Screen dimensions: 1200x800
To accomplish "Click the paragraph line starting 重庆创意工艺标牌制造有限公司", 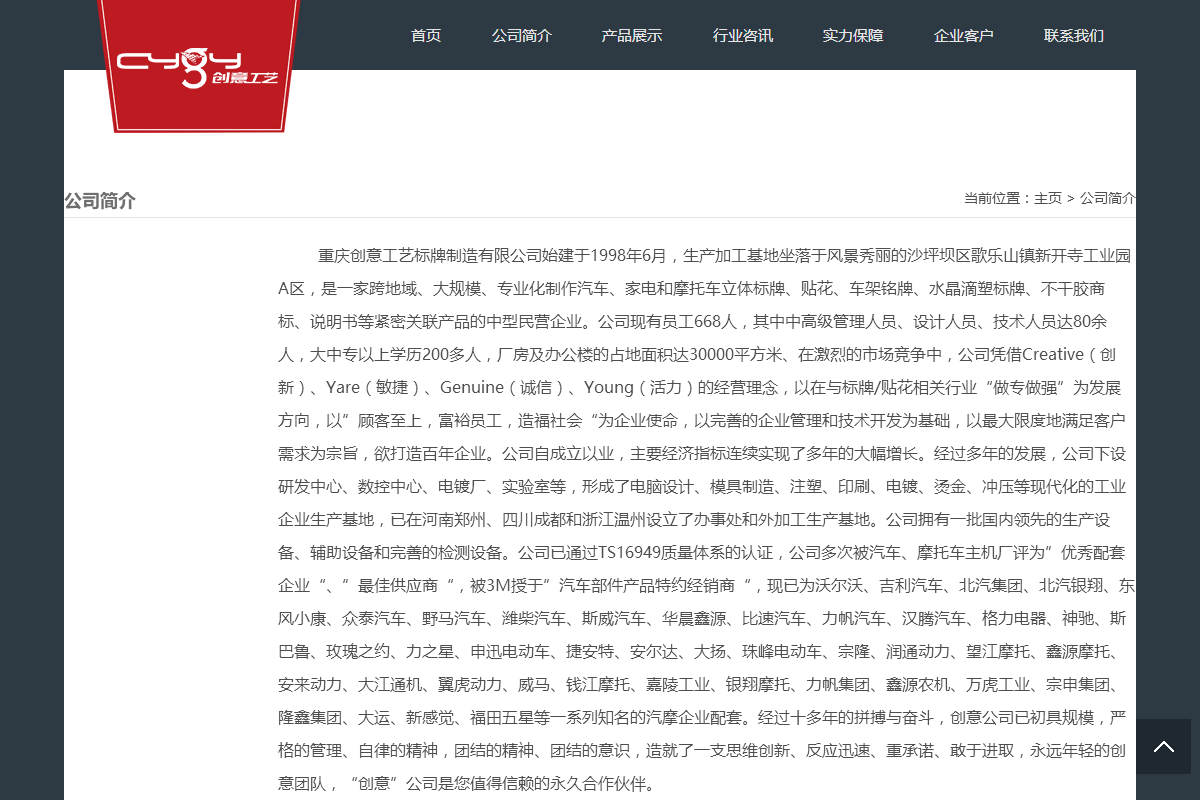I will pos(725,256).
